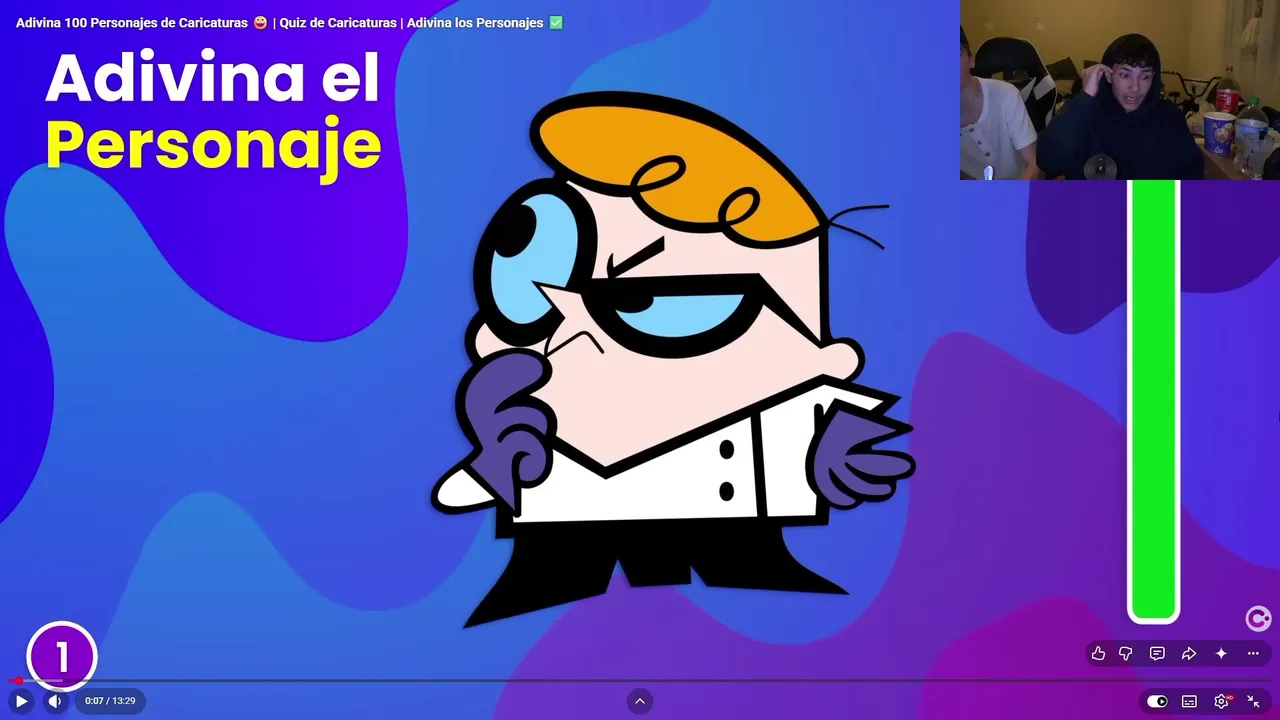Open the video title link at the top
This screenshot has width=1280, height=720.
pos(290,23)
